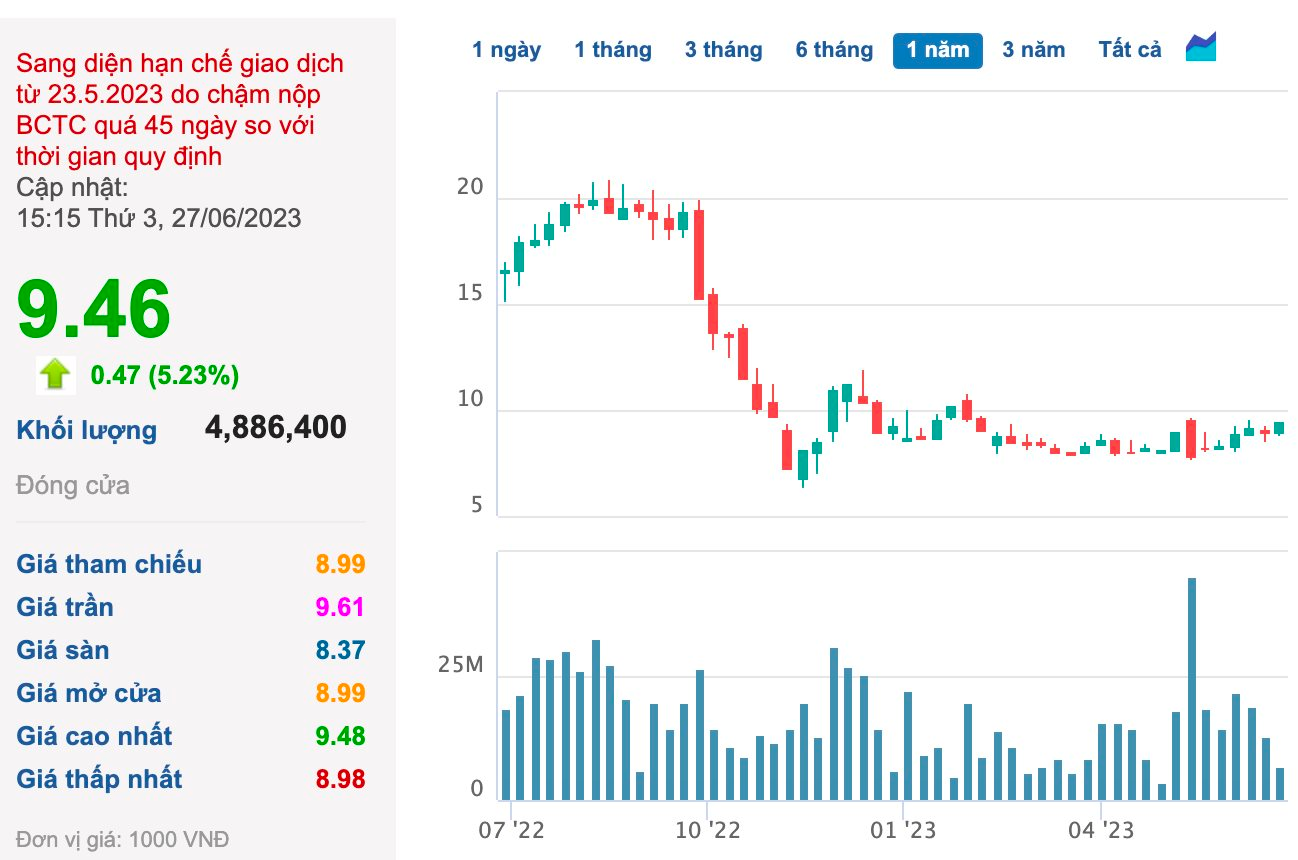The image size is (1298, 860).
Task: Click the tallest volume bar in the chart
Action: coord(1191,689)
